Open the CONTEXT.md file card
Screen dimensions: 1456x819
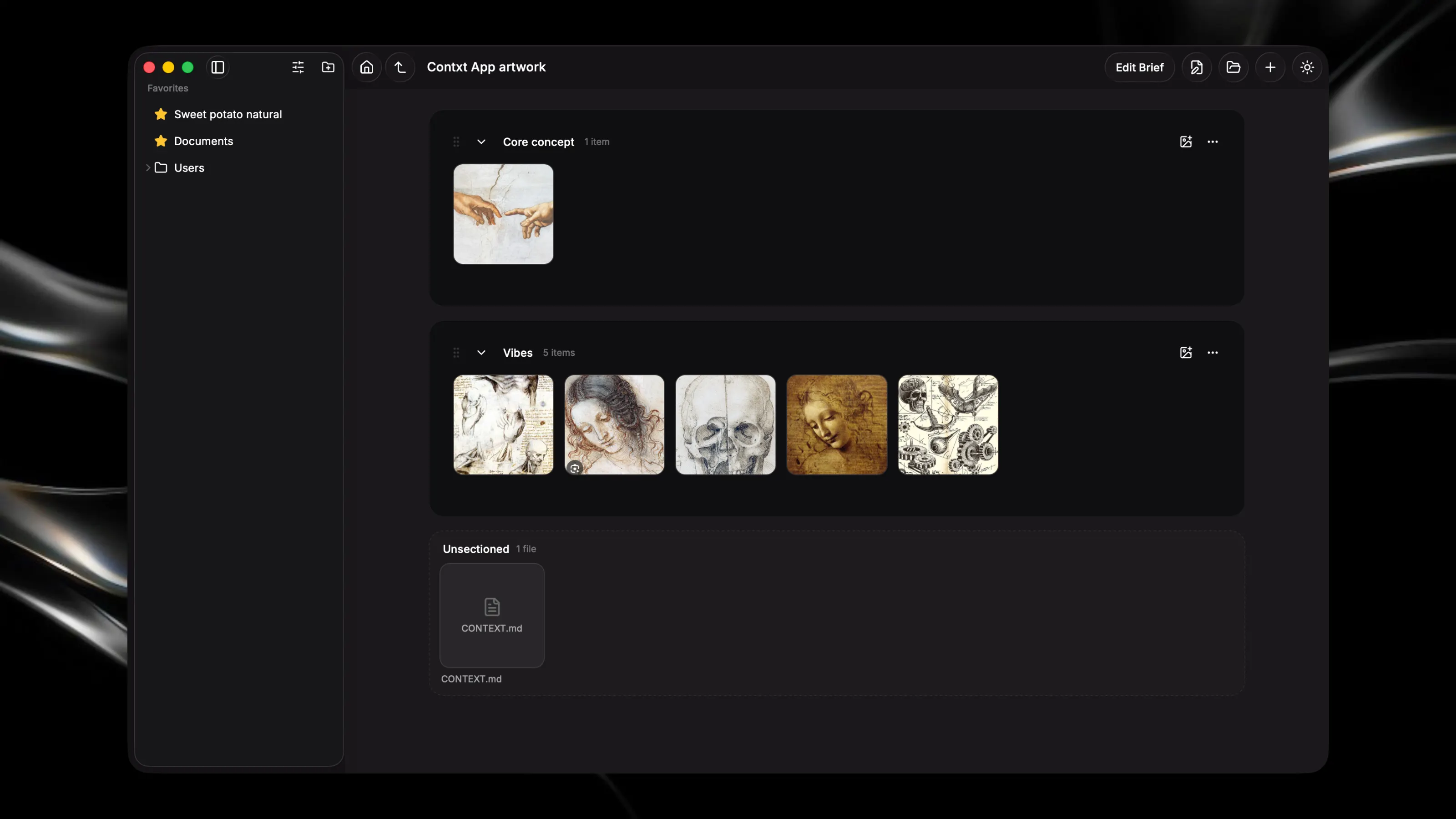coord(492,616)
